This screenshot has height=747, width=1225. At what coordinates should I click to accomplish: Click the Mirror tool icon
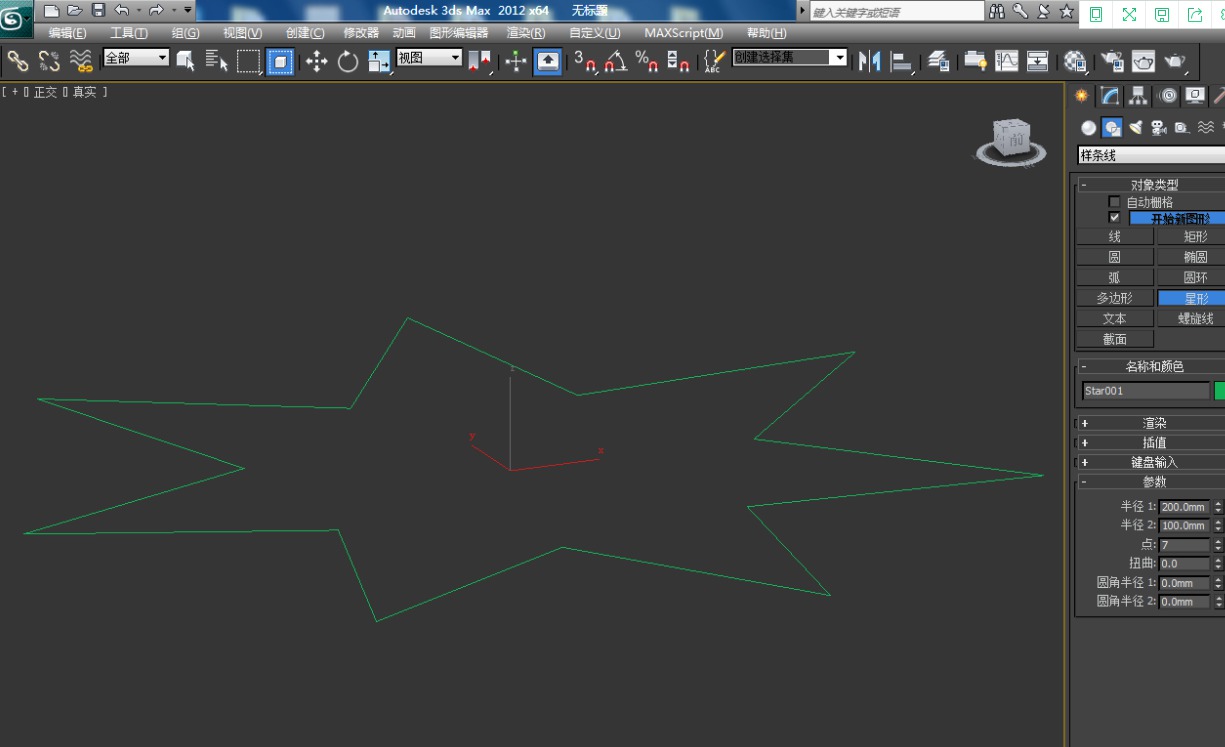click(870, 61)
